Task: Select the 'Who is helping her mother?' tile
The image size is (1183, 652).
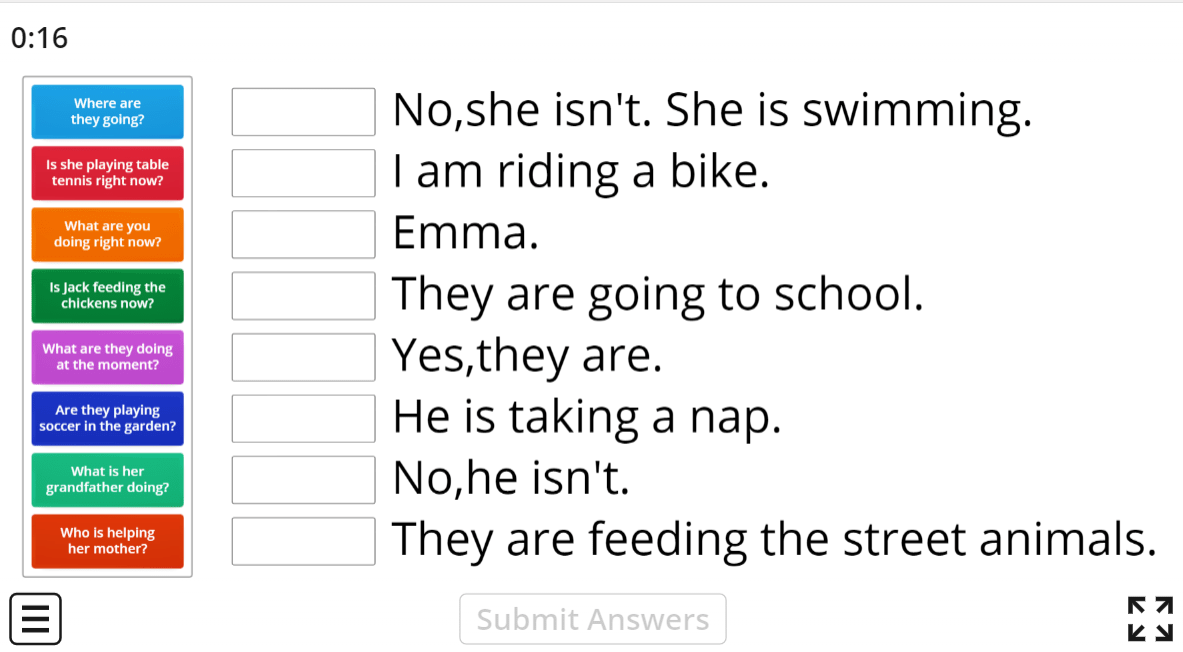Action: (107, 541)
